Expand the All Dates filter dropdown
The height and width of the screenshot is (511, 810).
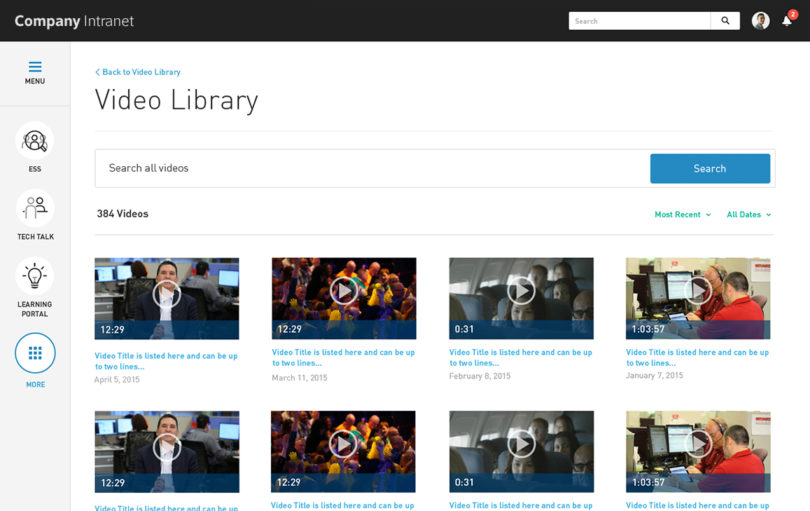[749, 214]
